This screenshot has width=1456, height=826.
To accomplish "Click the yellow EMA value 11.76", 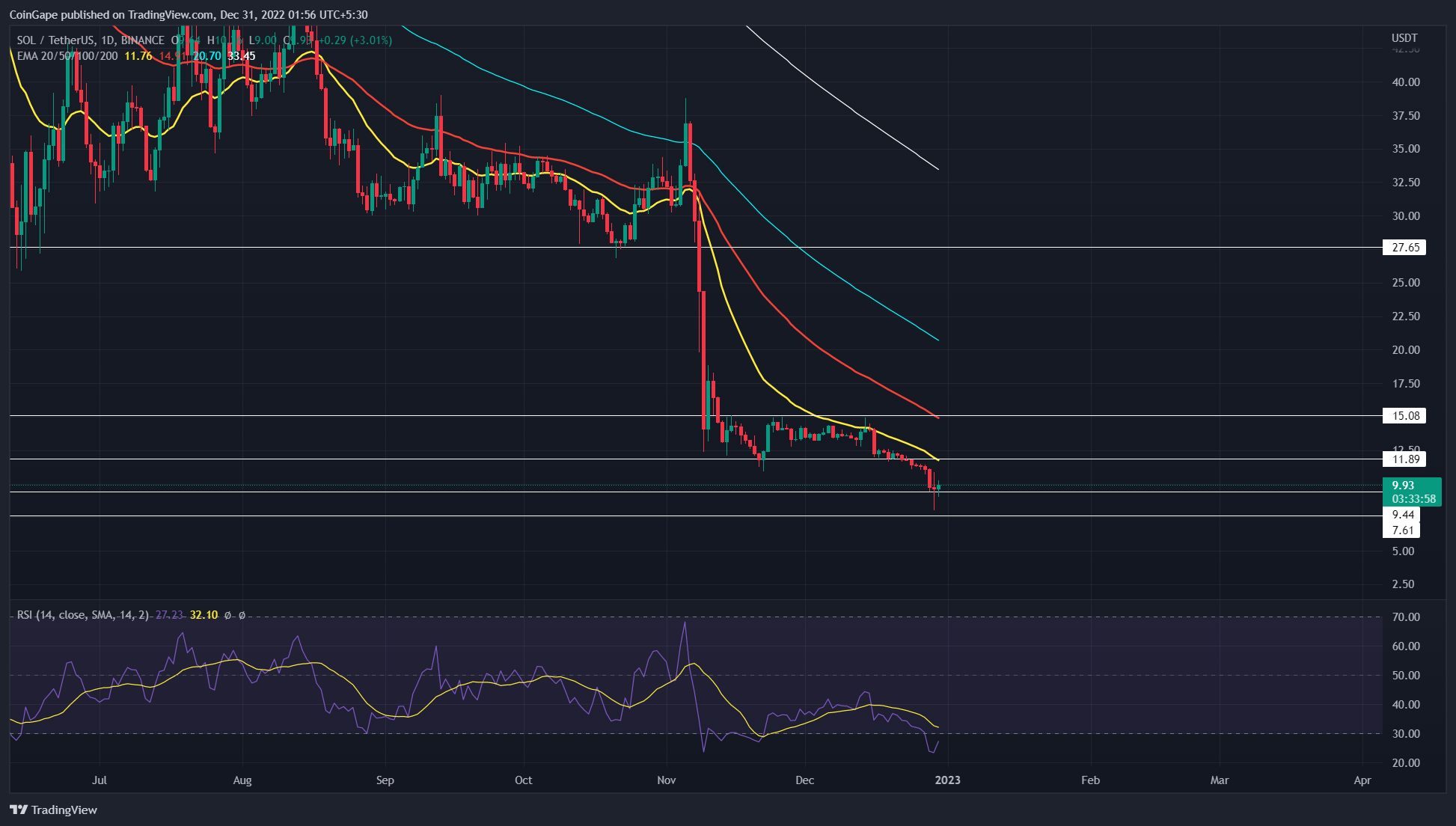I will tap(138, 56).
